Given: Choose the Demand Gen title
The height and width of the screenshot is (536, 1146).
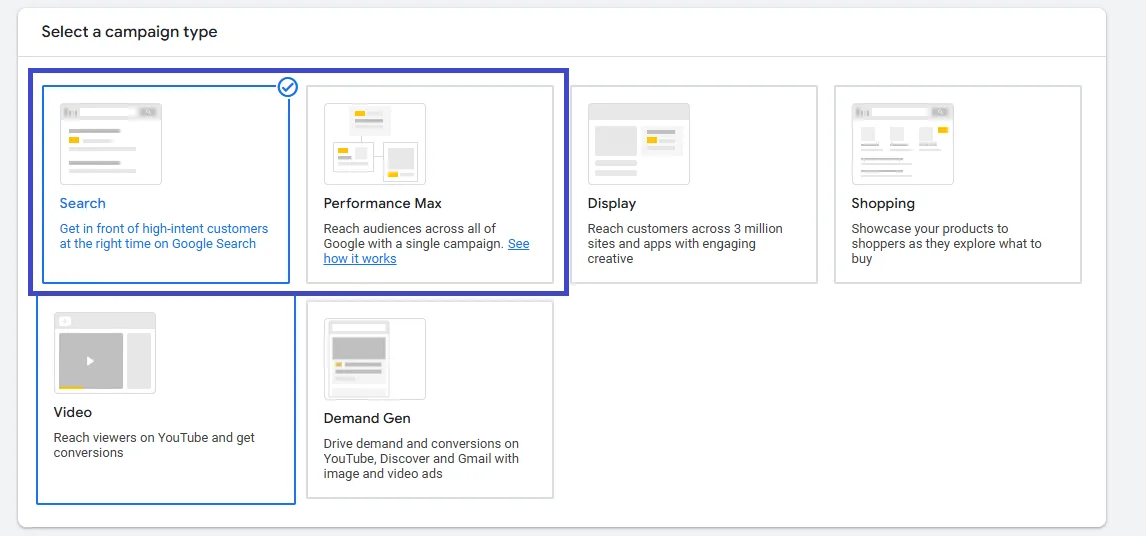Looking at the screenshot, I should click(x=367, y=418).
